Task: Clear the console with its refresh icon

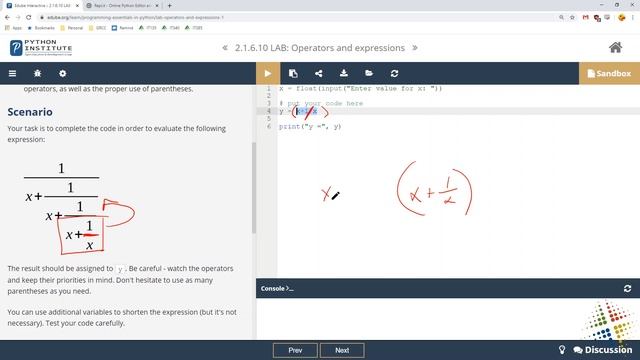Action: [627, 289]
